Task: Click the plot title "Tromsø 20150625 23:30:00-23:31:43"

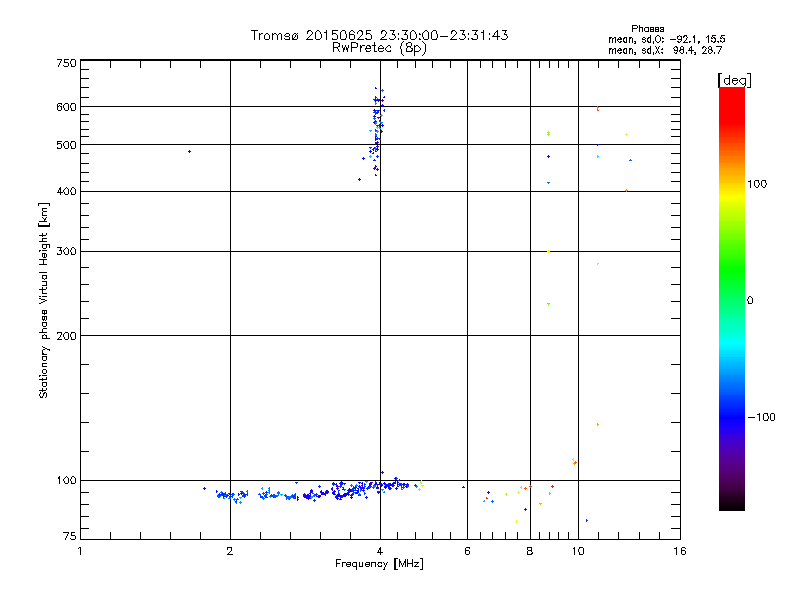Action: (x=379, y=35)
